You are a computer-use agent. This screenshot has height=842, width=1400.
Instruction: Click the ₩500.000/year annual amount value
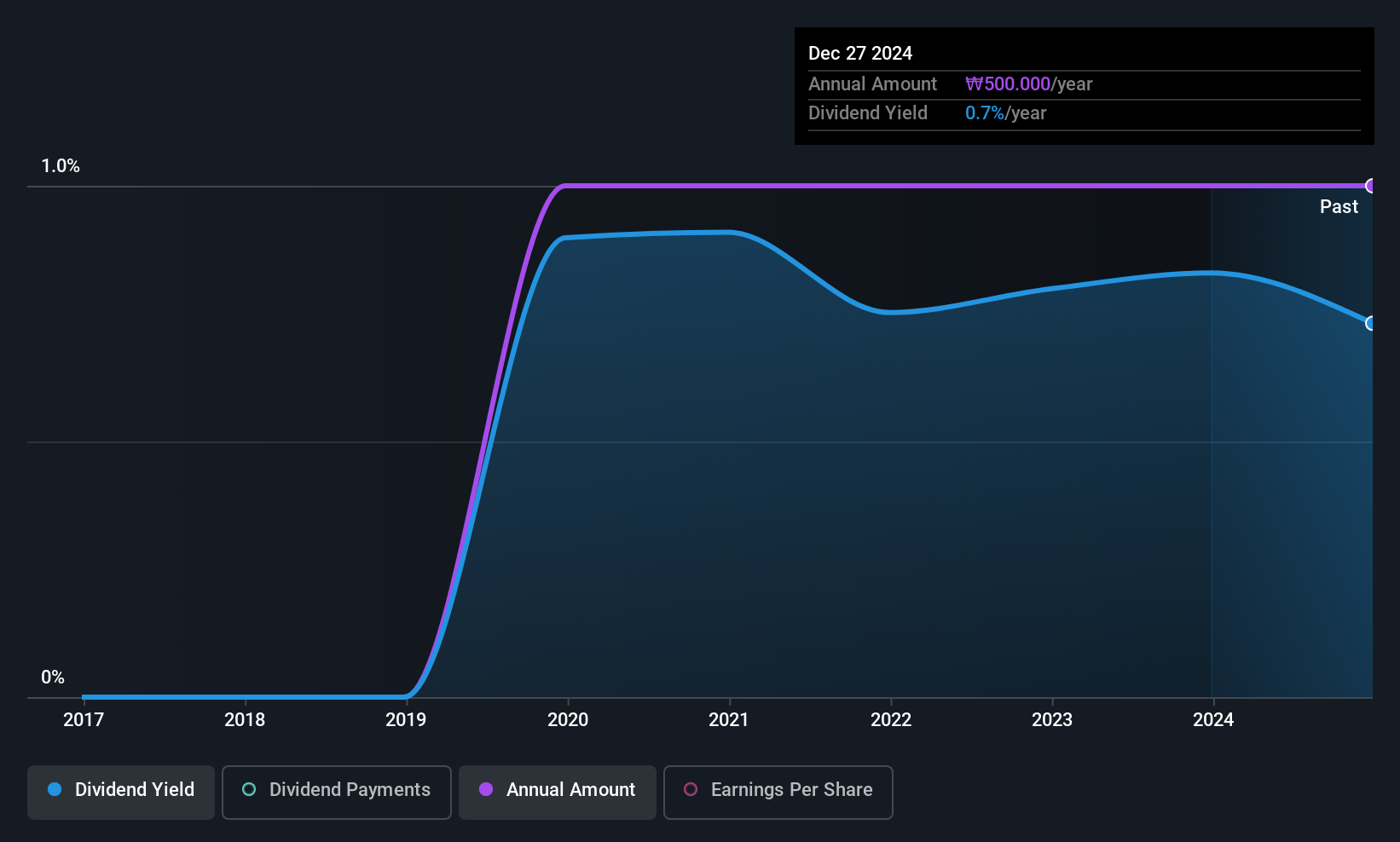coord(1028,84)
